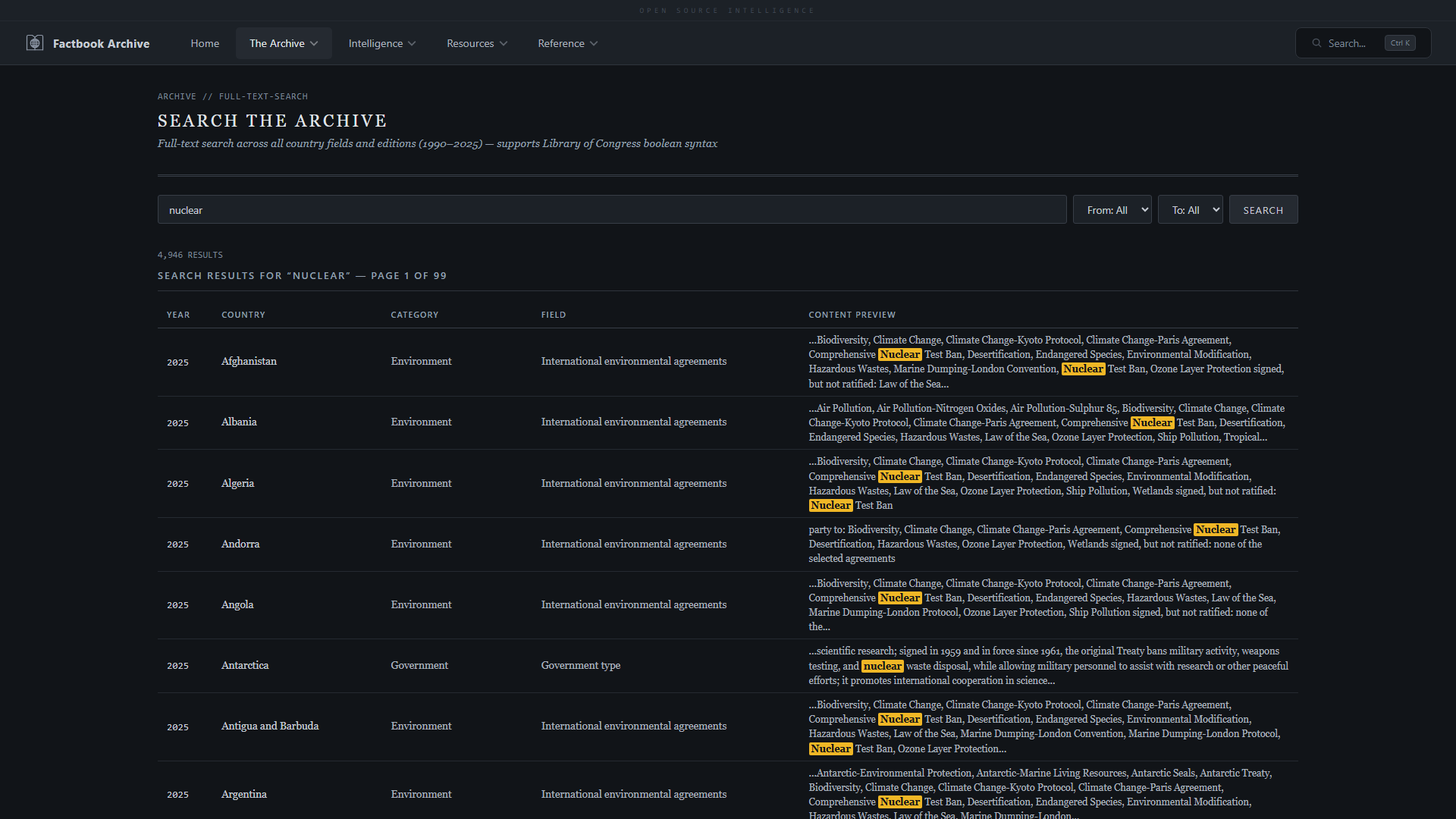Open the To year select box
Screen dimensions: 1456x819
1190,210
